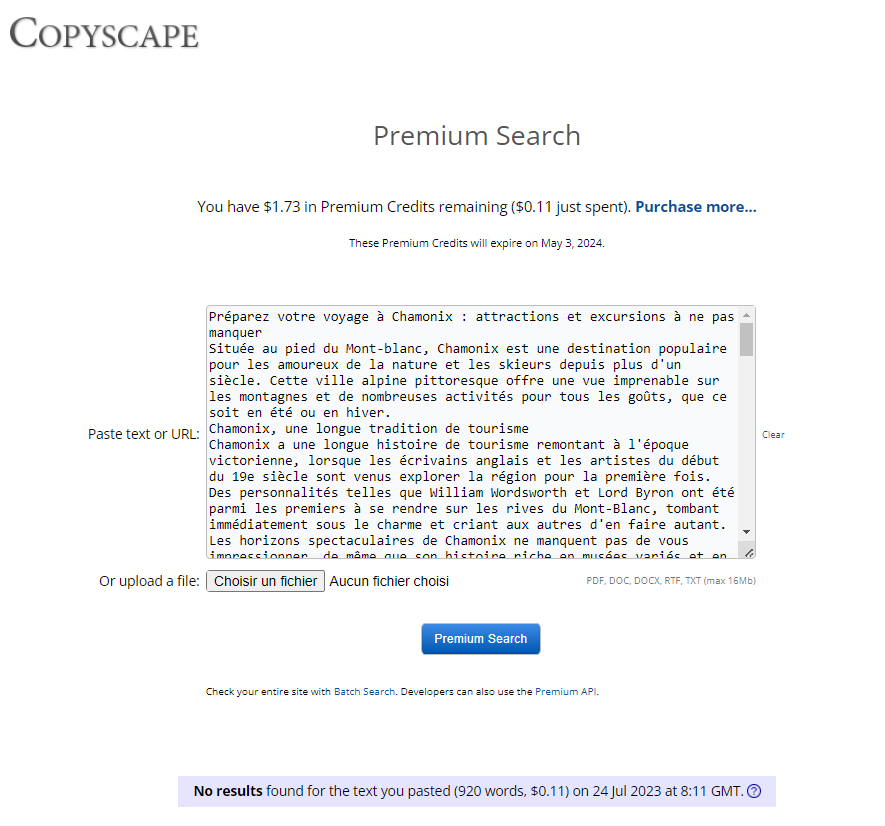Click the Copyscape logo

pos(104,32)
